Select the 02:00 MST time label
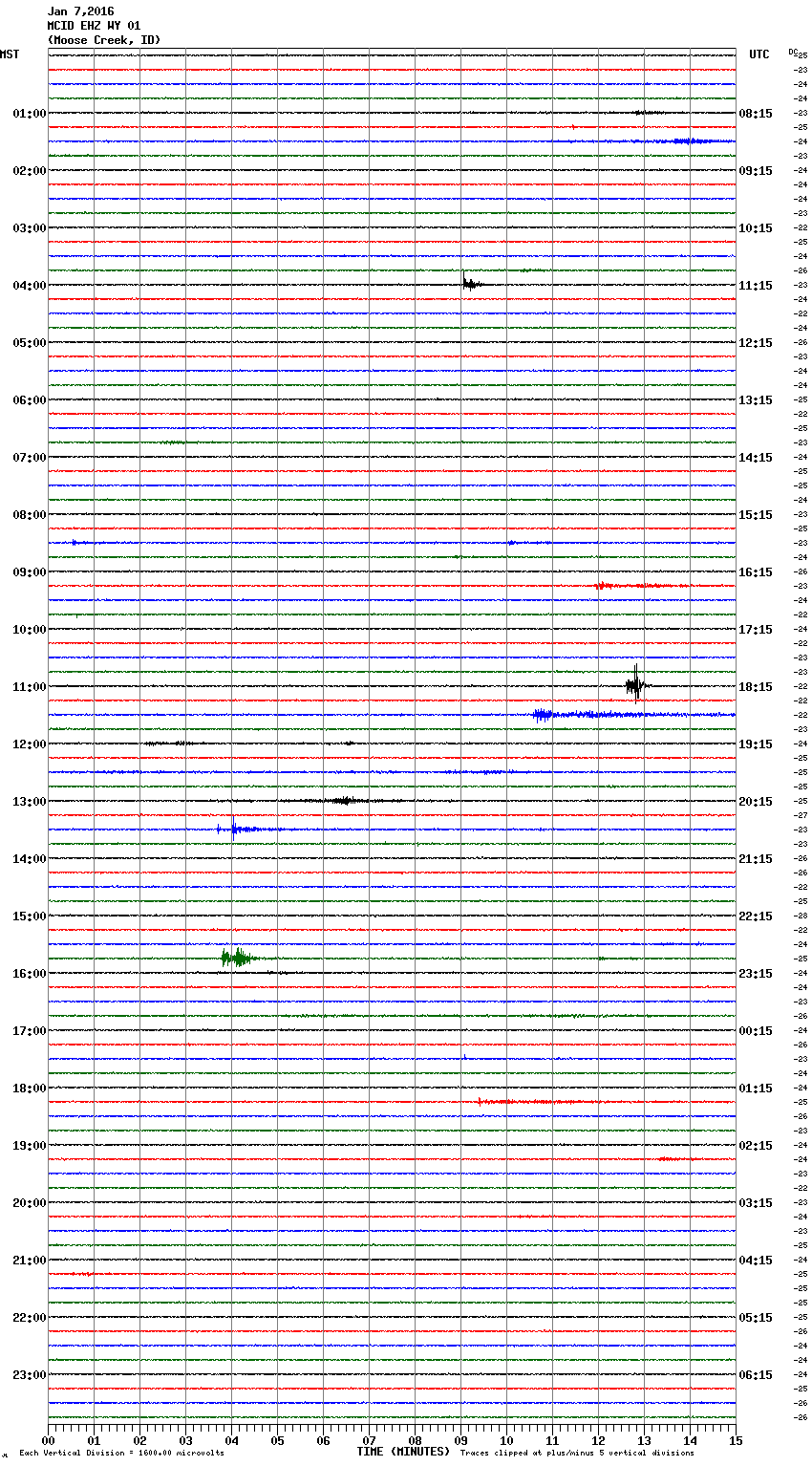812x1466 pixels. (x=29, y=171)
